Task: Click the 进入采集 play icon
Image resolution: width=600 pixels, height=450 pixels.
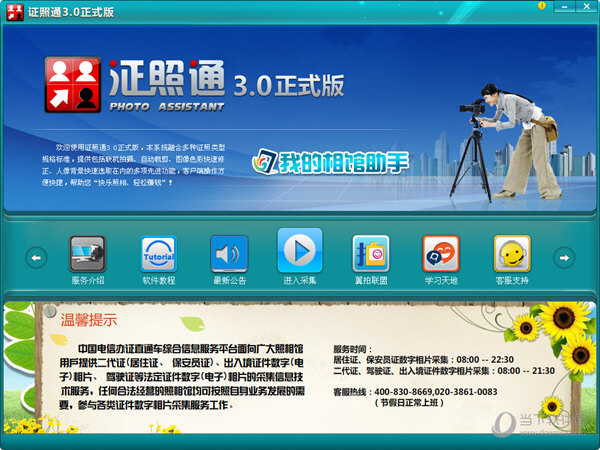Action: (x=300, y=251)
